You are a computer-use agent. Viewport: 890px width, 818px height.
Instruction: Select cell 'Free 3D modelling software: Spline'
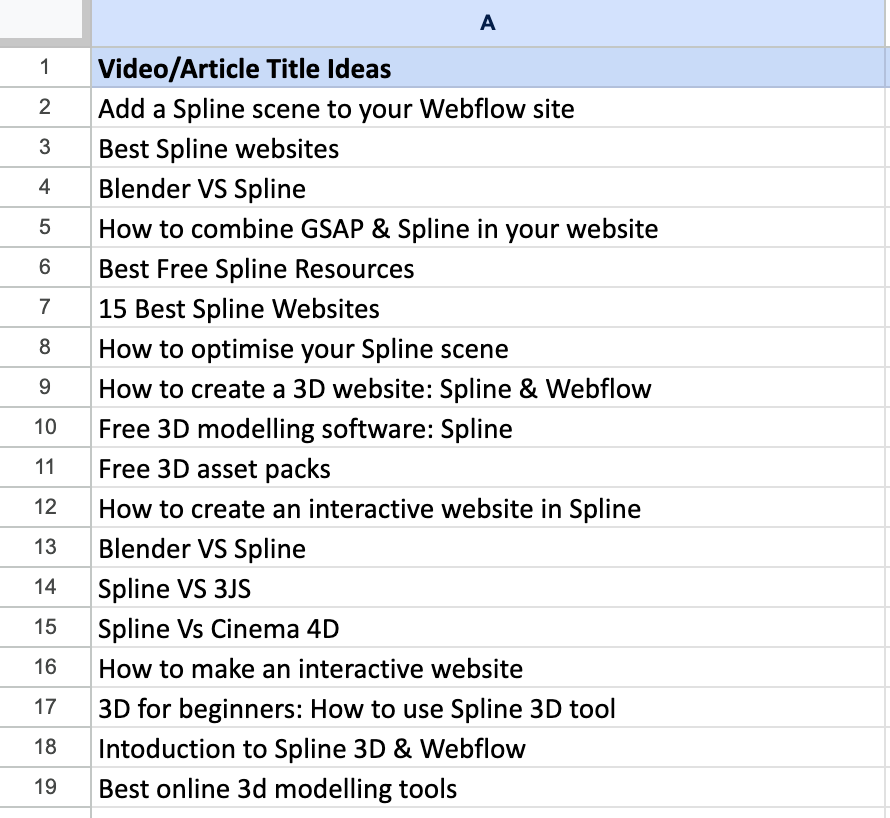[490, 427]
